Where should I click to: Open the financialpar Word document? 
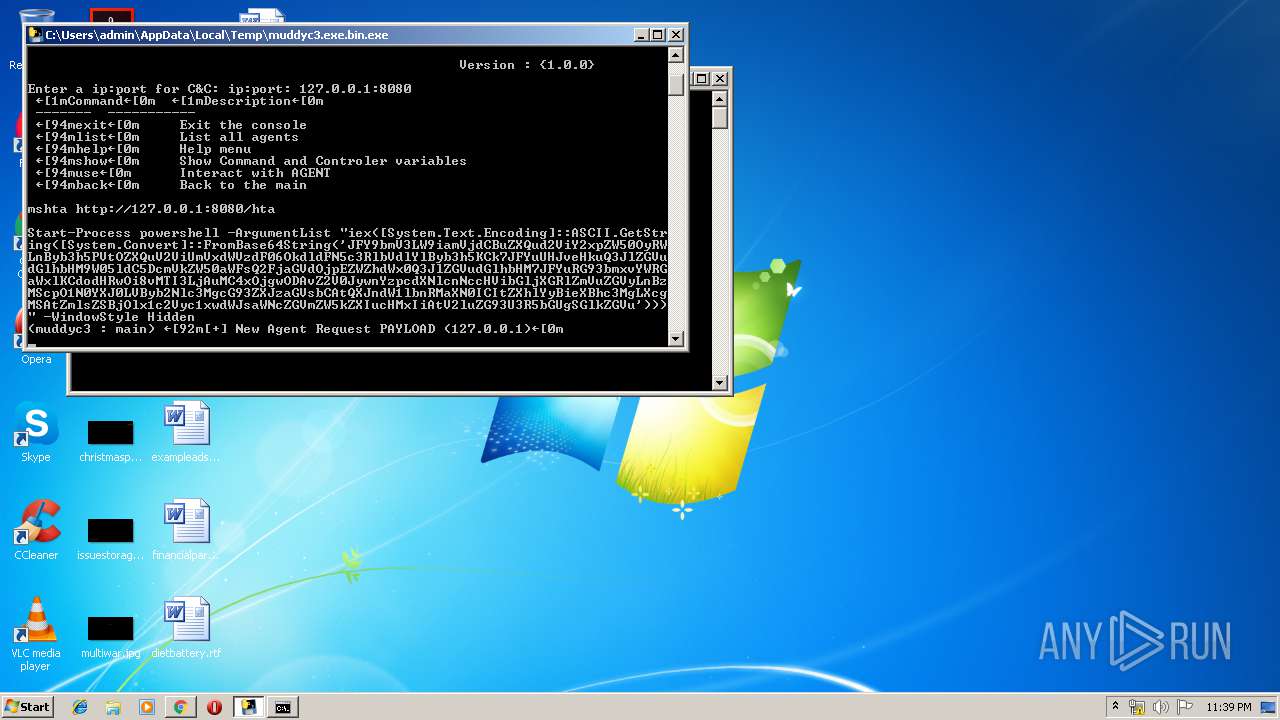186,530
